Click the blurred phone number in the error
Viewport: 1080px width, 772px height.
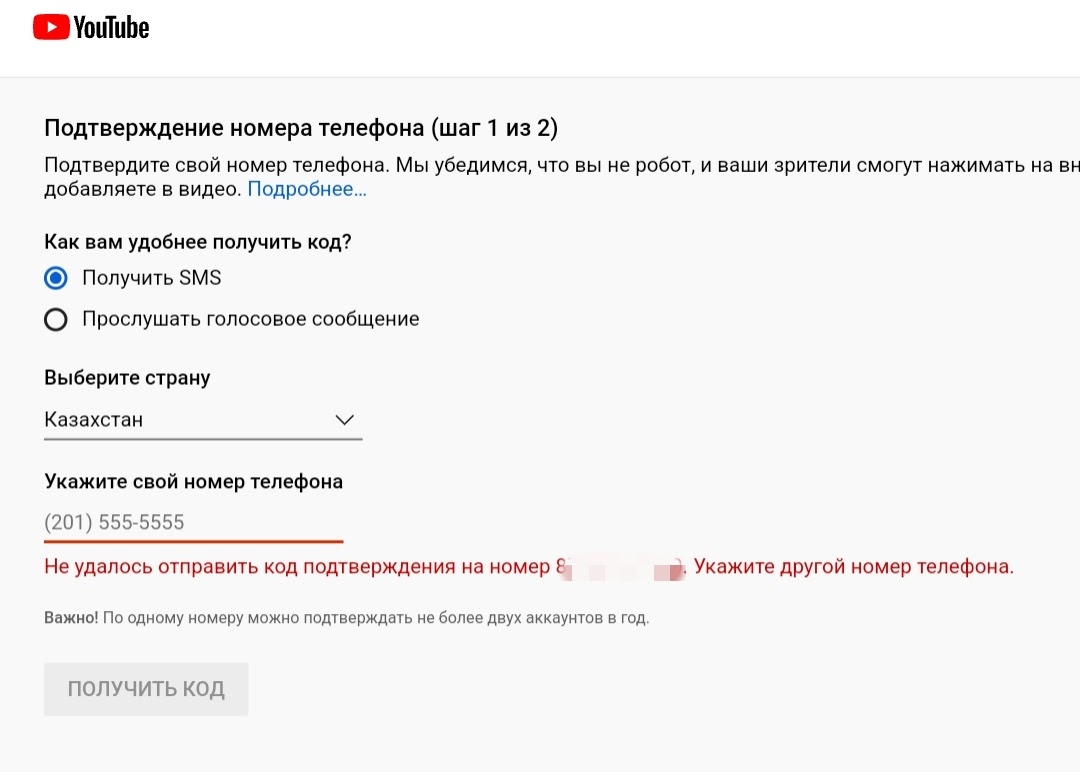point(620,568)
